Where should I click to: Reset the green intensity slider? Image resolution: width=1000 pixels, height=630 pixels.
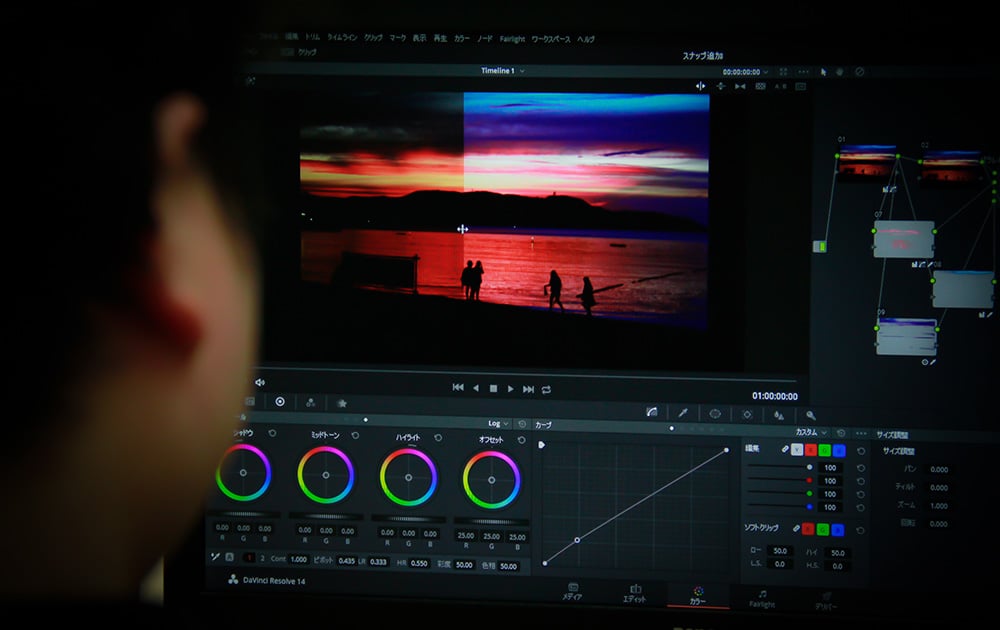click(861, 495)
